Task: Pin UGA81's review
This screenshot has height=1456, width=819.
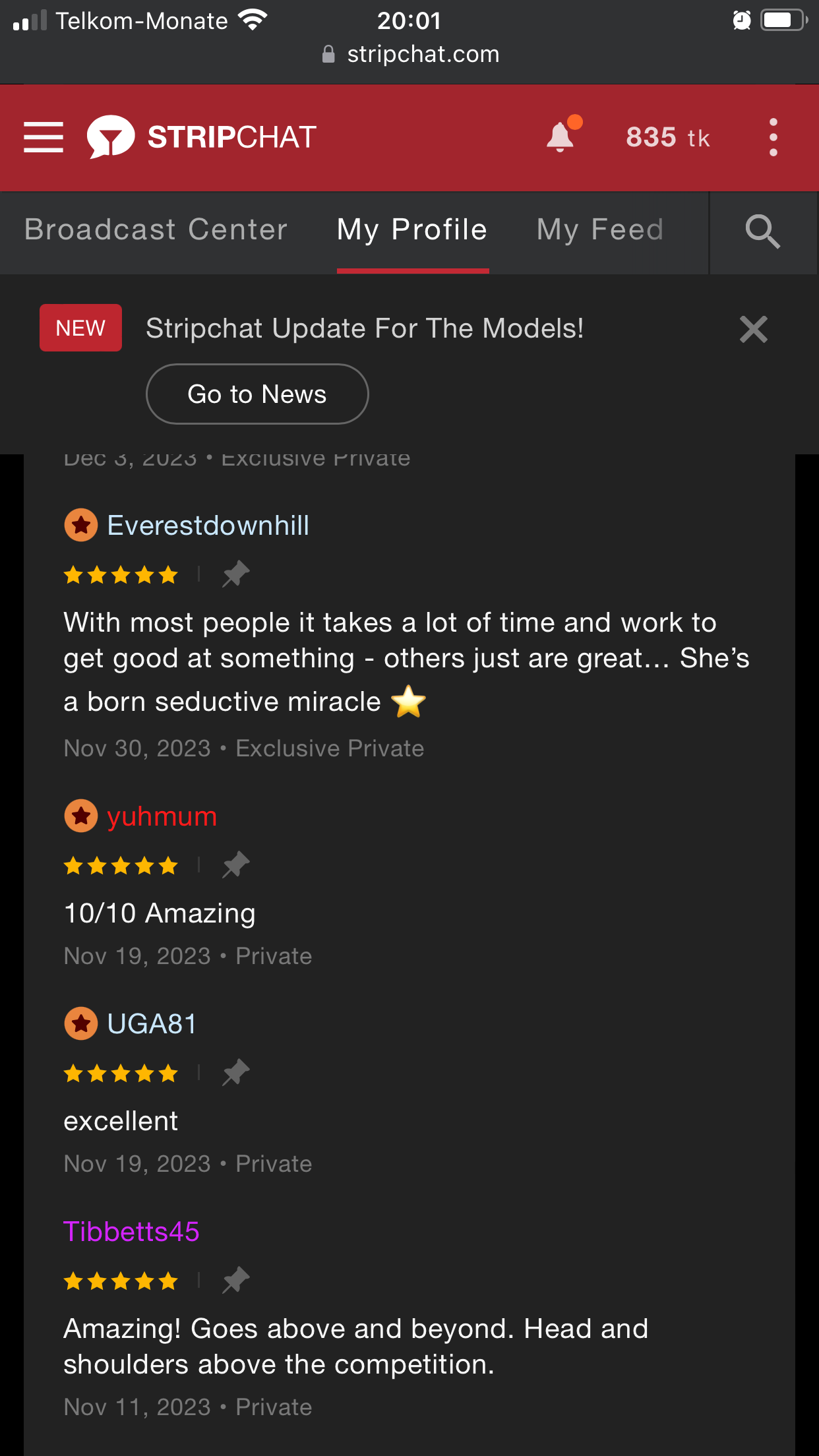Action: point(235,1072)
